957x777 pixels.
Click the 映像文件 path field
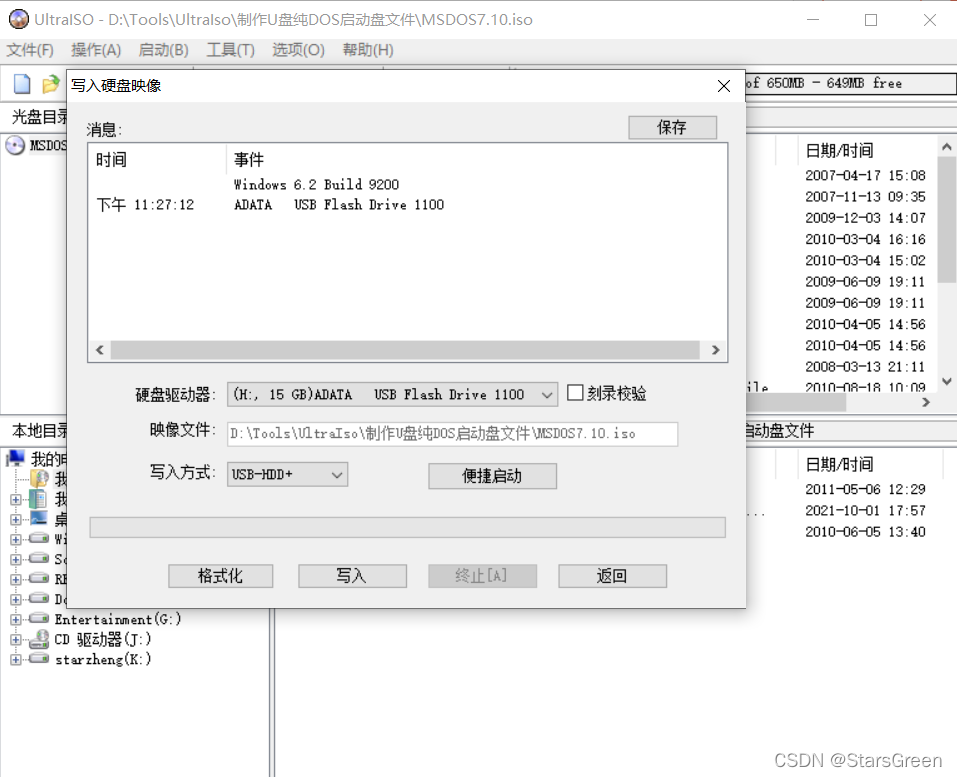pos(452,433)
